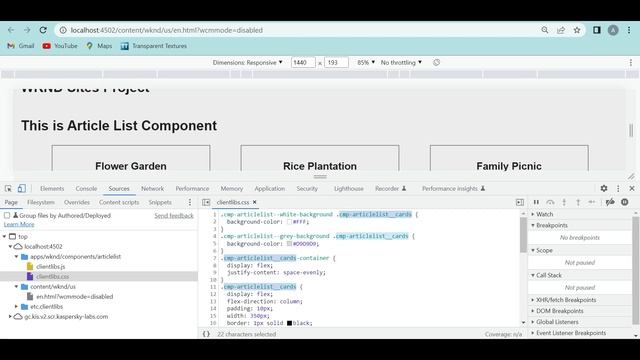
Task: Click the Send feedback link
Action: tap(174, 216)
